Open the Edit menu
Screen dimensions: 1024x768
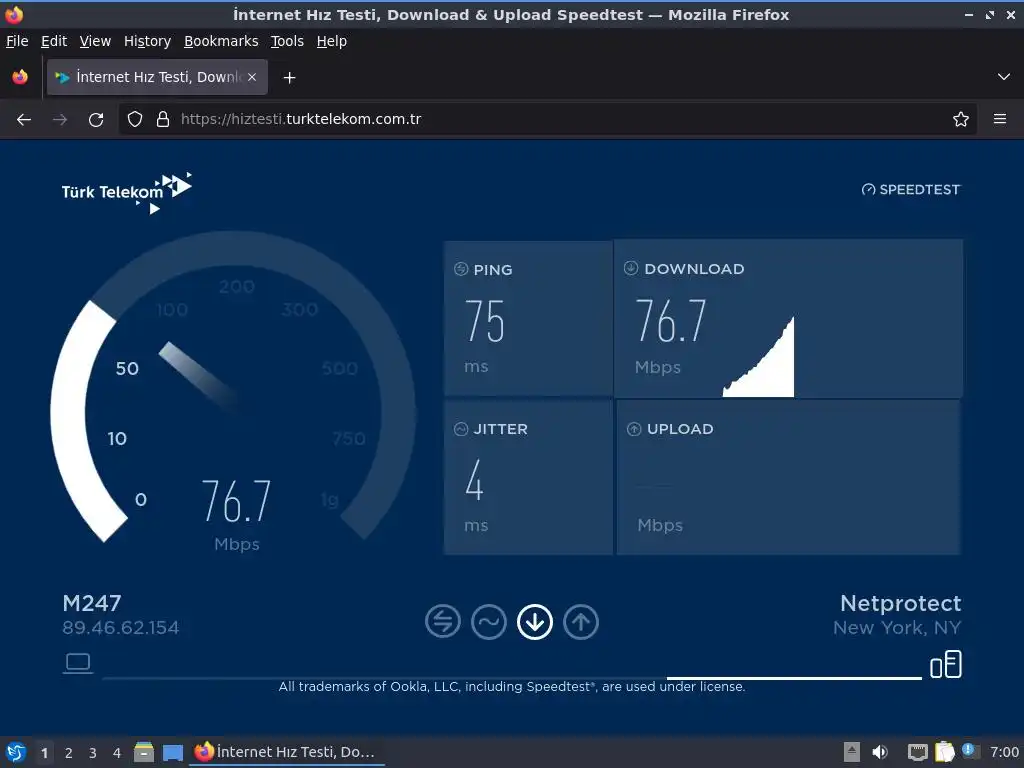tap(54, 41)
